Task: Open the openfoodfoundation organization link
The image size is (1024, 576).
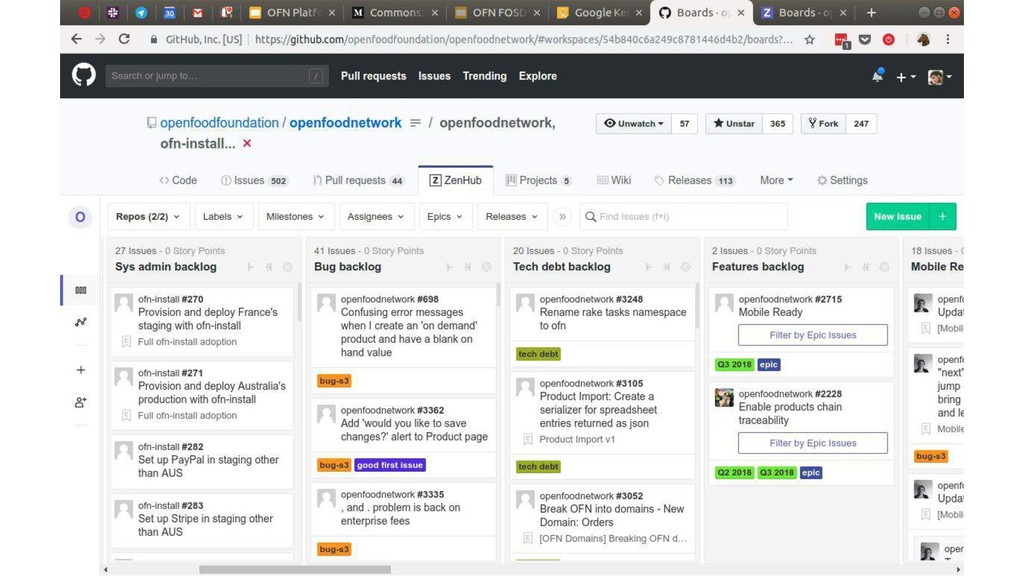Action: tap(219, 123)
